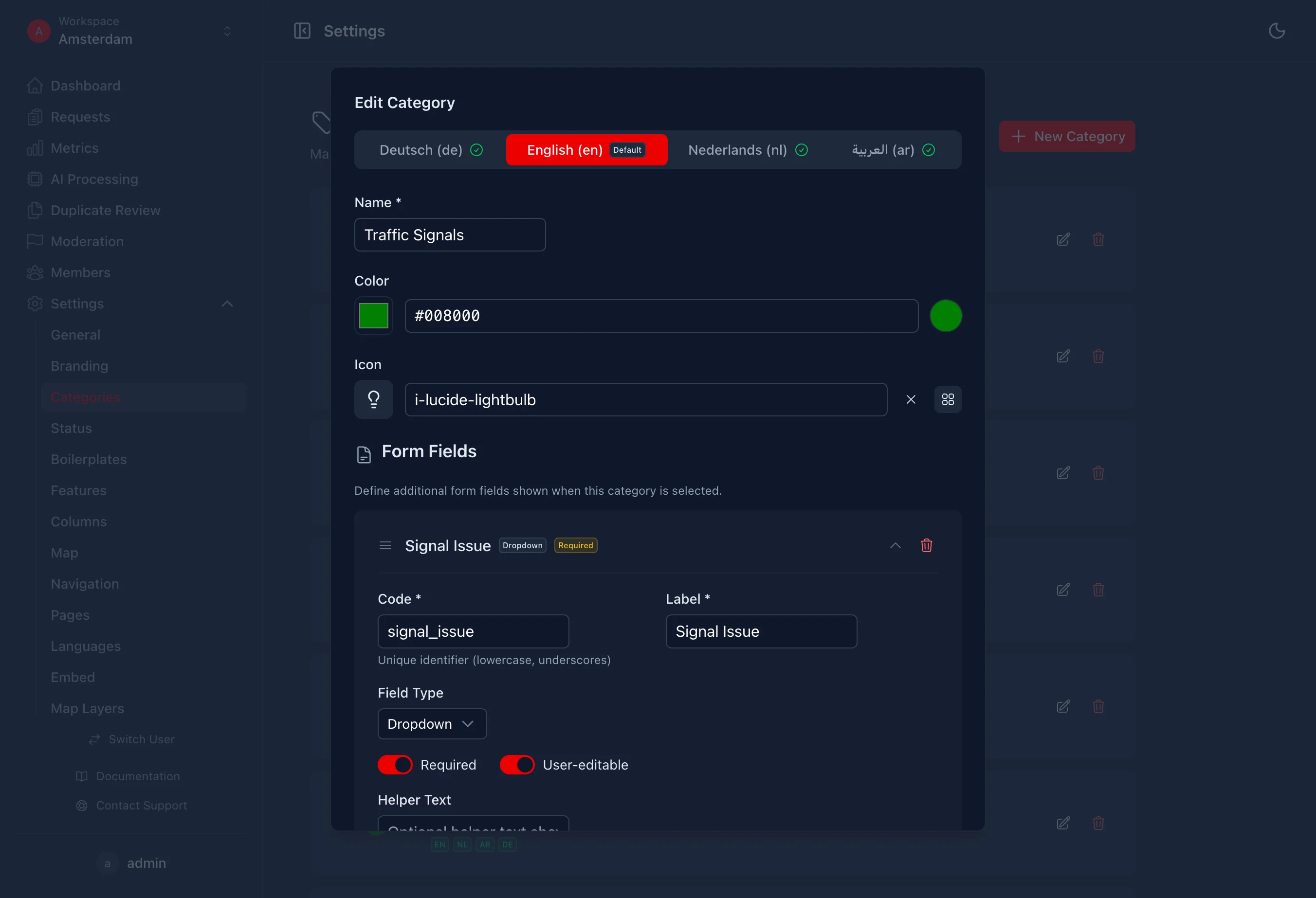Toggle dark mode moon icon

tap(1277, 31)
